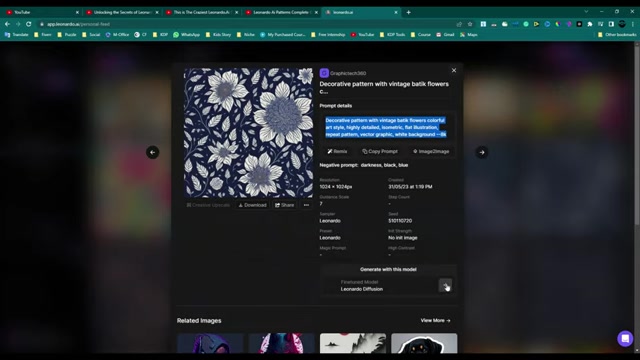Click the Image2Image button
This screenshot has height=360, width=640.
[x=431, y=151]
